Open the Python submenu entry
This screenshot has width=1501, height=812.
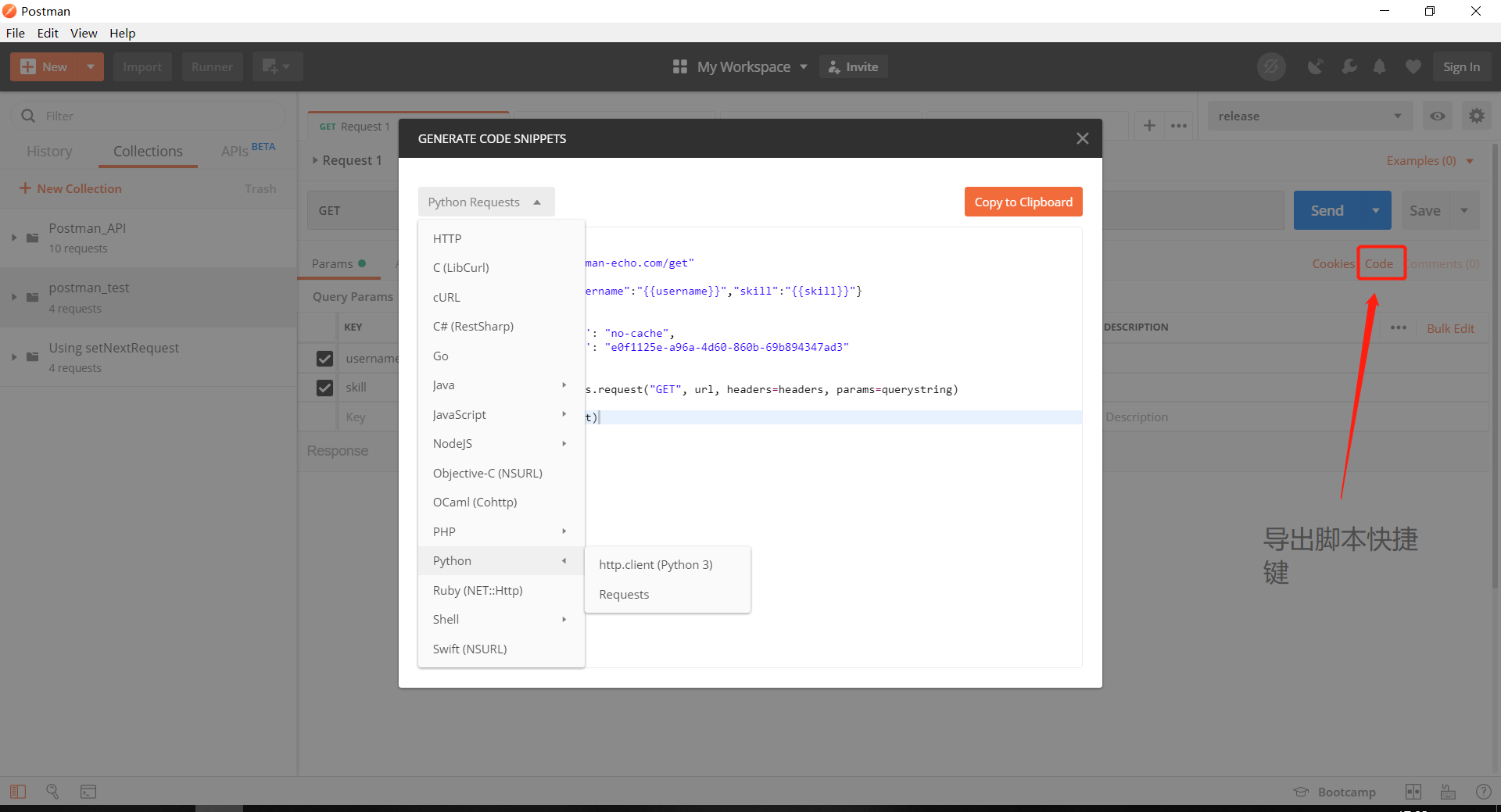501,560
